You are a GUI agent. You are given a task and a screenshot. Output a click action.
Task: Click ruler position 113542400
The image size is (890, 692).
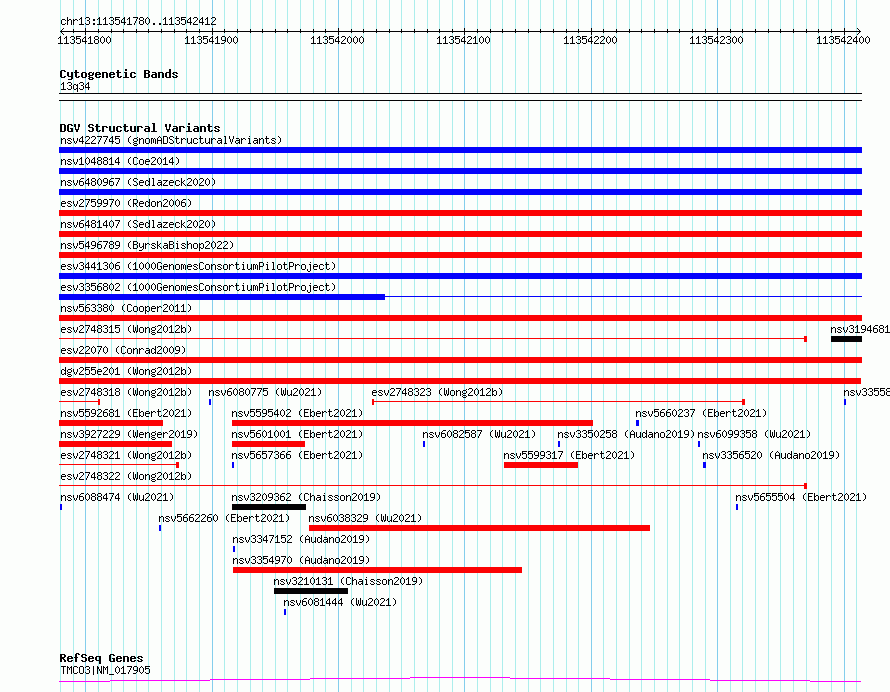843,40
